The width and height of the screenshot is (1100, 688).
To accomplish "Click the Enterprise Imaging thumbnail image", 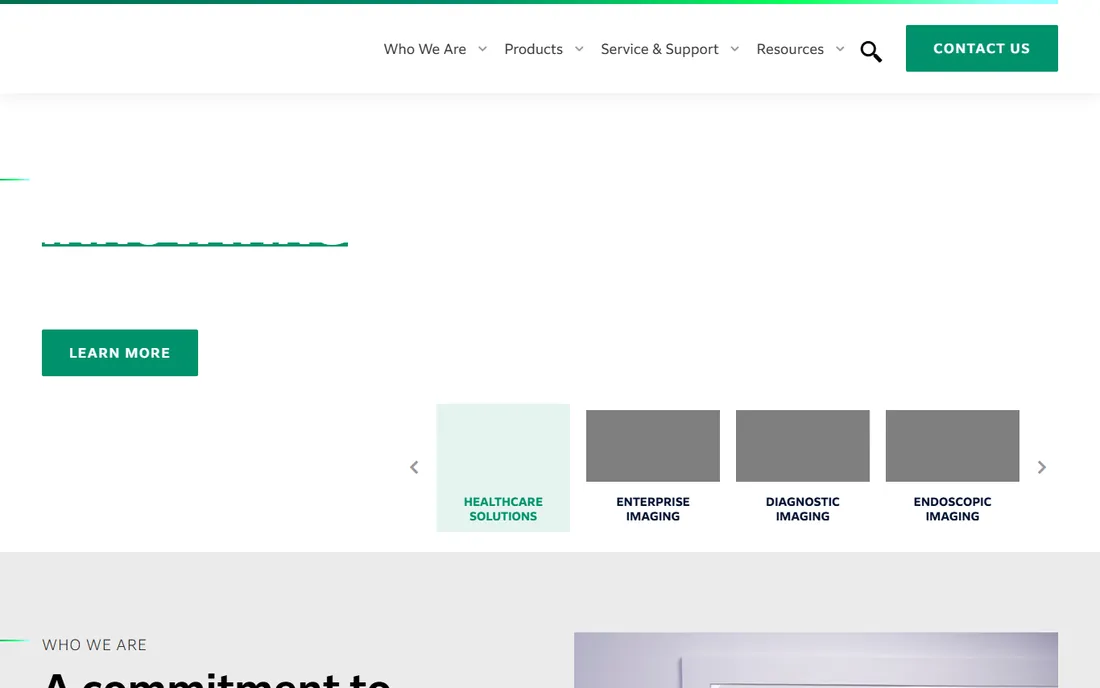I will point(652,446).
